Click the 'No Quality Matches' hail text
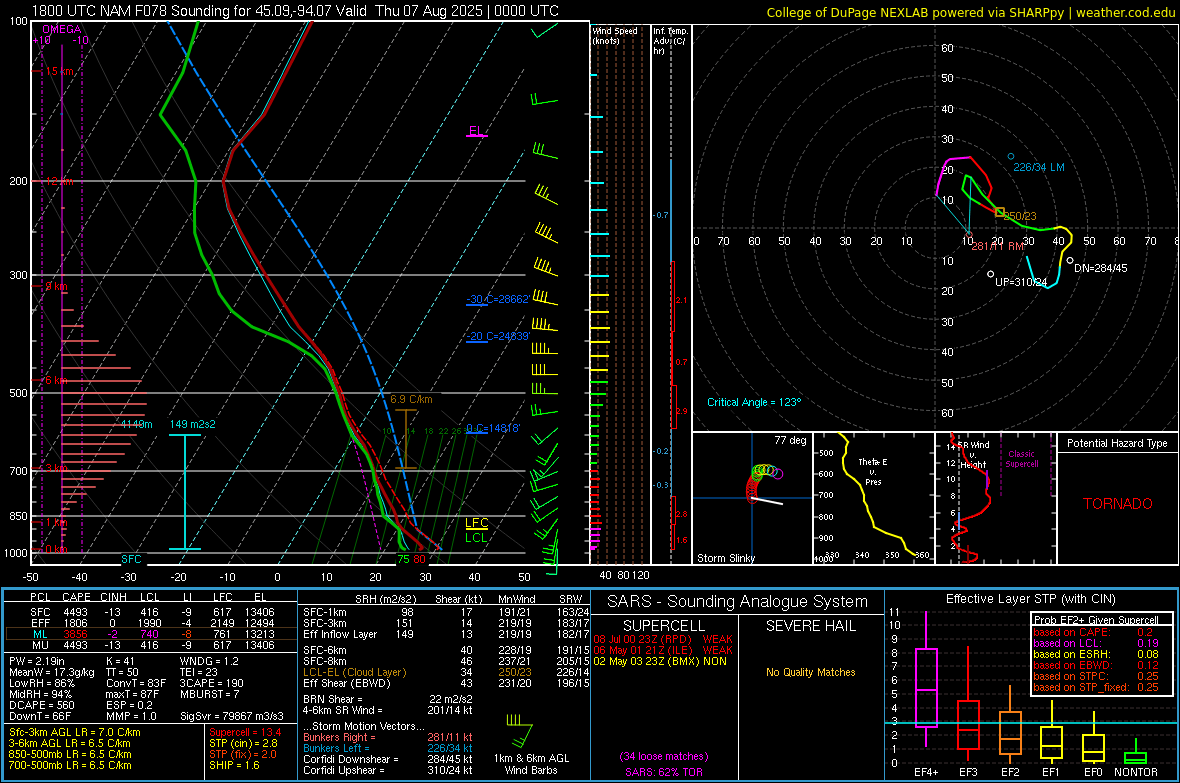The image size is (1180, 783). tap(810, 672)
